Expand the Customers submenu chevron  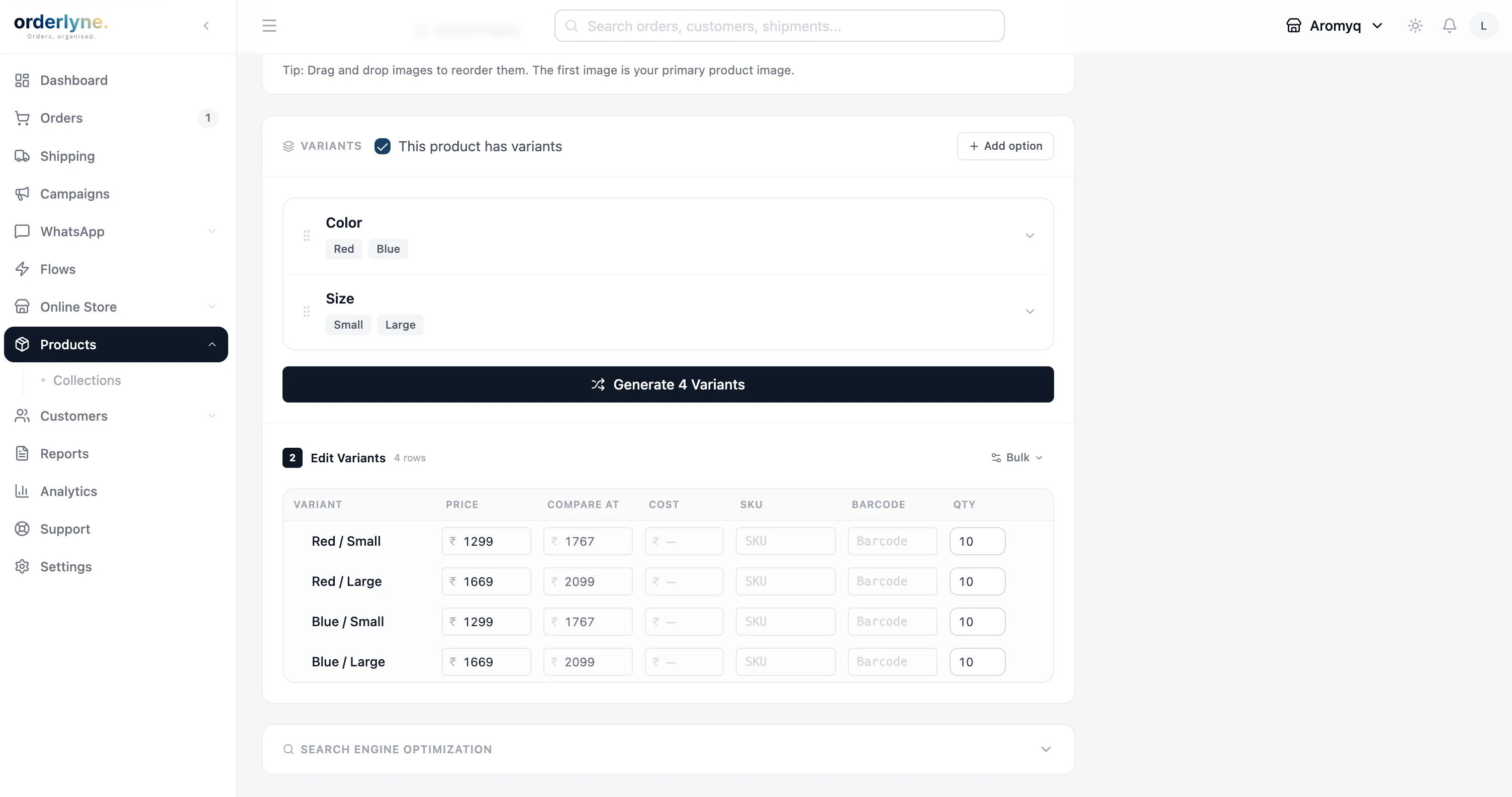[212, 416]
